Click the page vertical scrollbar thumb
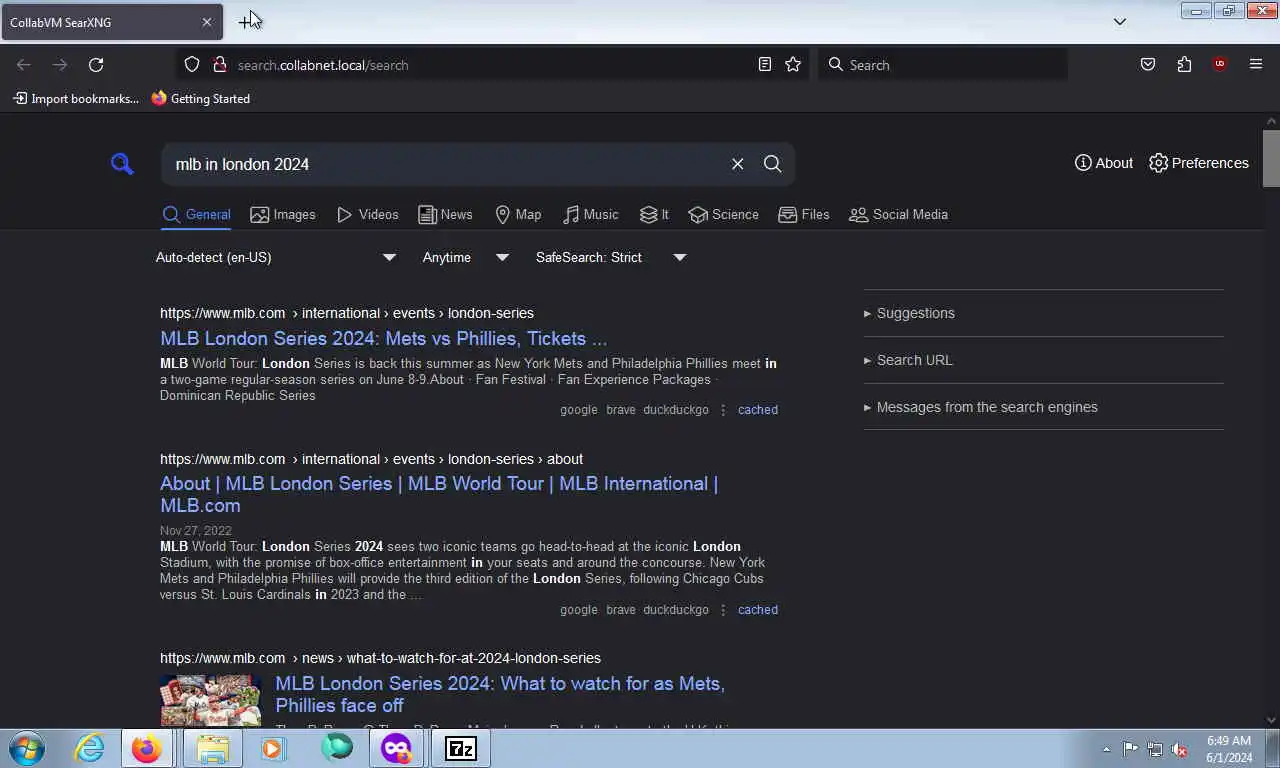The image size is (1280, 768). click(x=1271, y=158)
